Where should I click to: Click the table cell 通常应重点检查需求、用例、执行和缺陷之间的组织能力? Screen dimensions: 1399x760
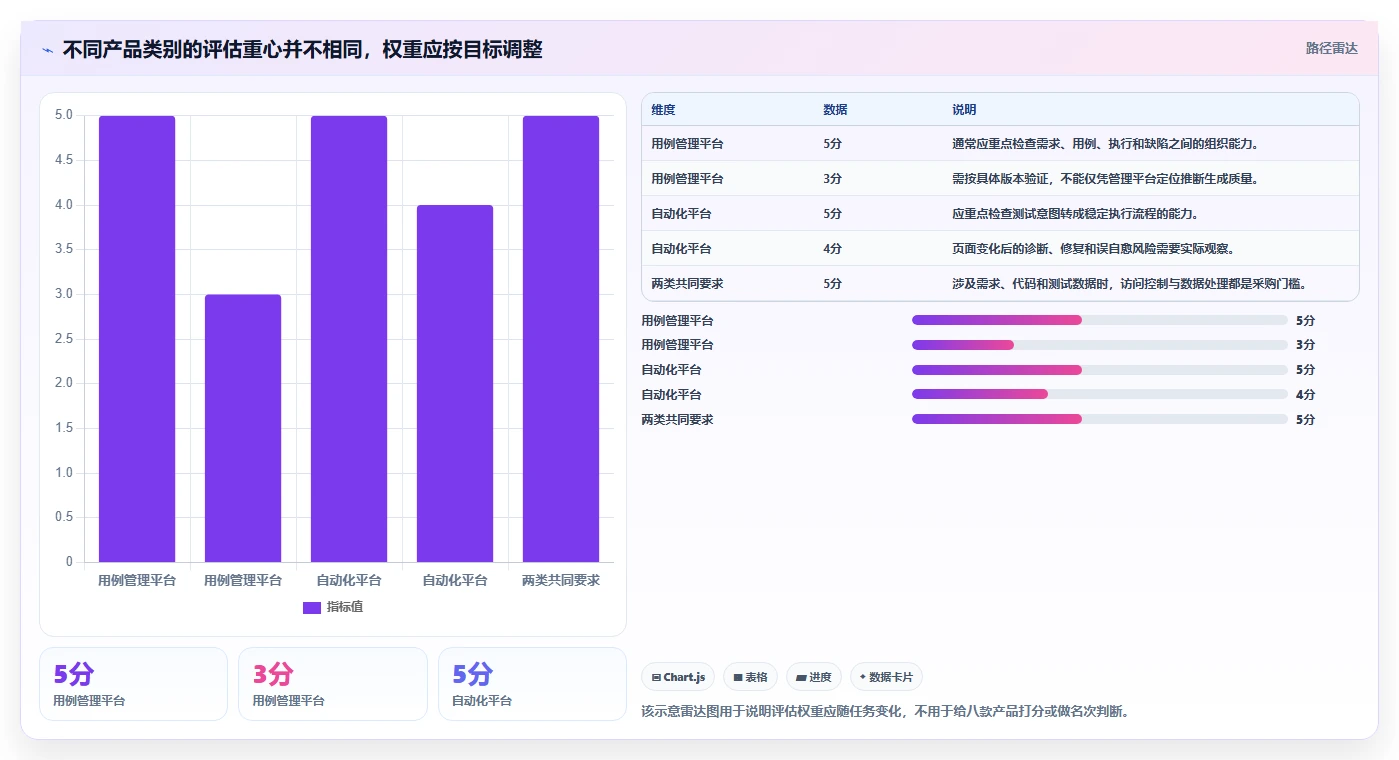[1105, 144]
